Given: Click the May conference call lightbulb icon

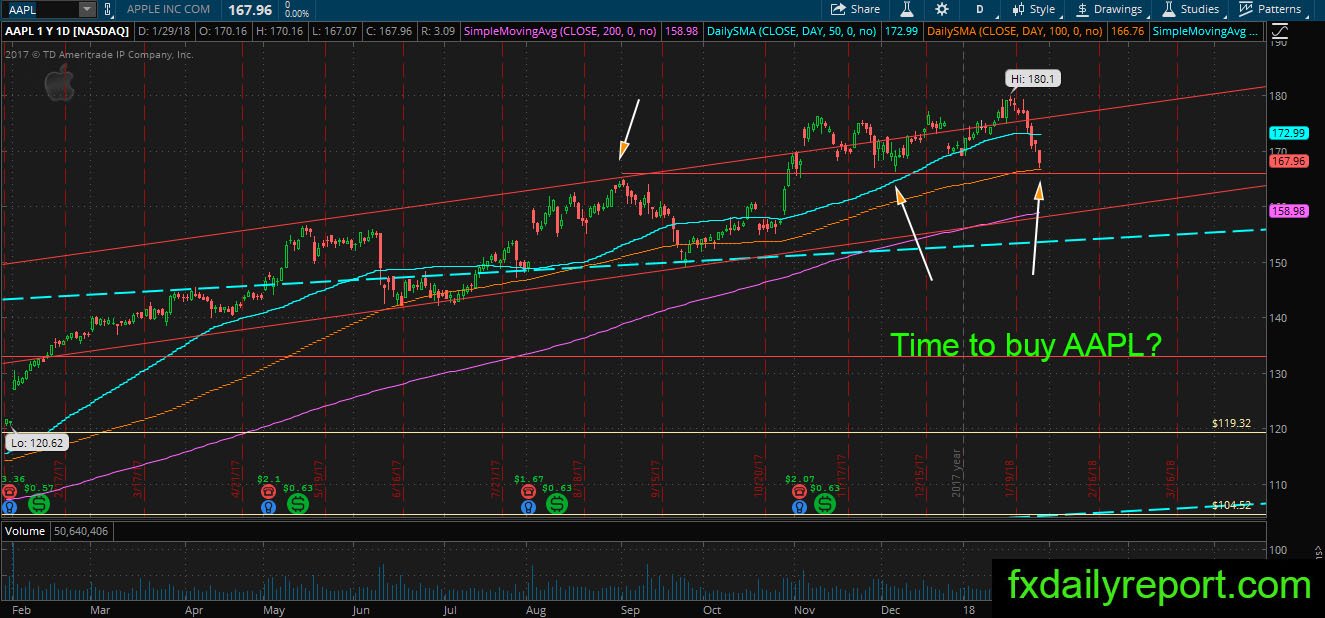Looking at the screenshot, I should 267,508.
